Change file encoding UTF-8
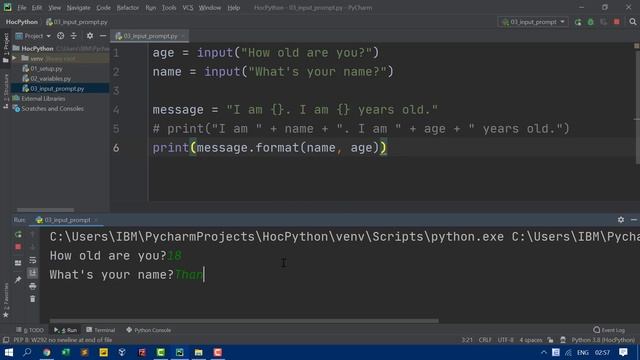Viewport: 640px width, 360px height. pos(505,340)
